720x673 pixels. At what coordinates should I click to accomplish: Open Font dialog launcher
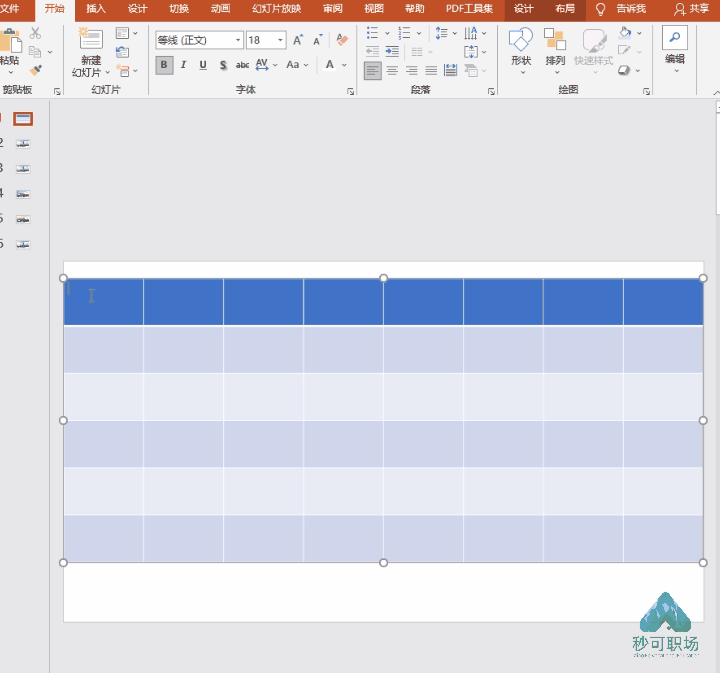(x=351, y=91)
